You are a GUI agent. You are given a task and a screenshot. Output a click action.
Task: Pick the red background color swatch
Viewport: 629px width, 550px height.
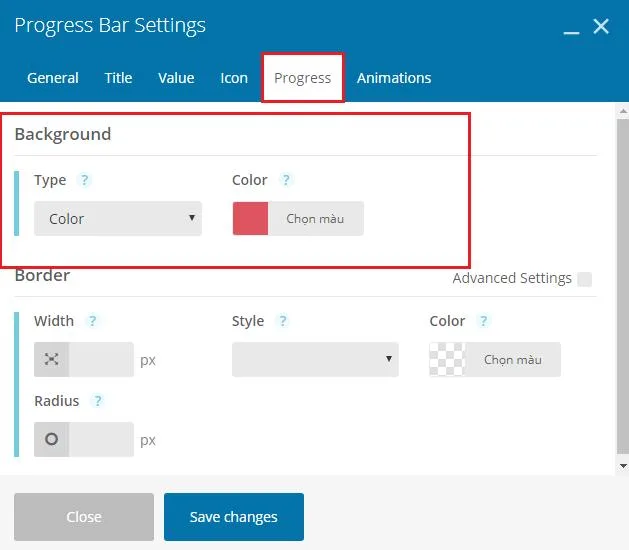(250, 219)
